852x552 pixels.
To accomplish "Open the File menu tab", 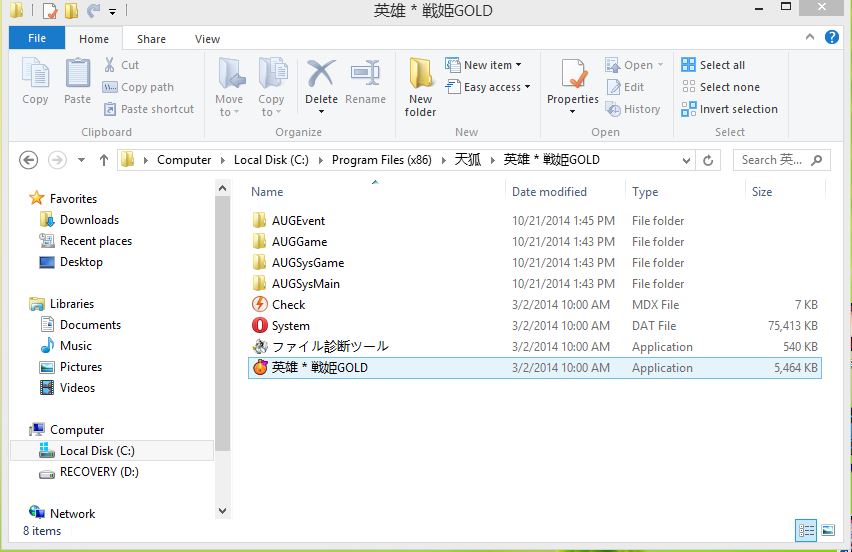I will click(37, 38).
